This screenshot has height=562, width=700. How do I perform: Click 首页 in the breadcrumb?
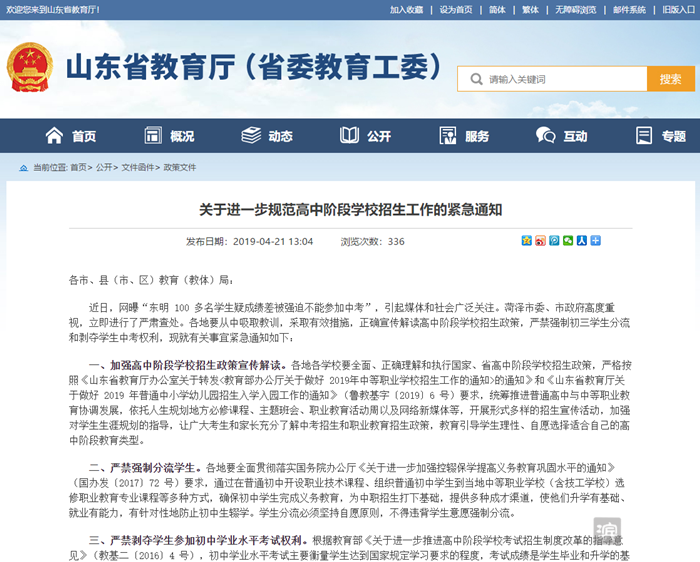tap(78, 168)
